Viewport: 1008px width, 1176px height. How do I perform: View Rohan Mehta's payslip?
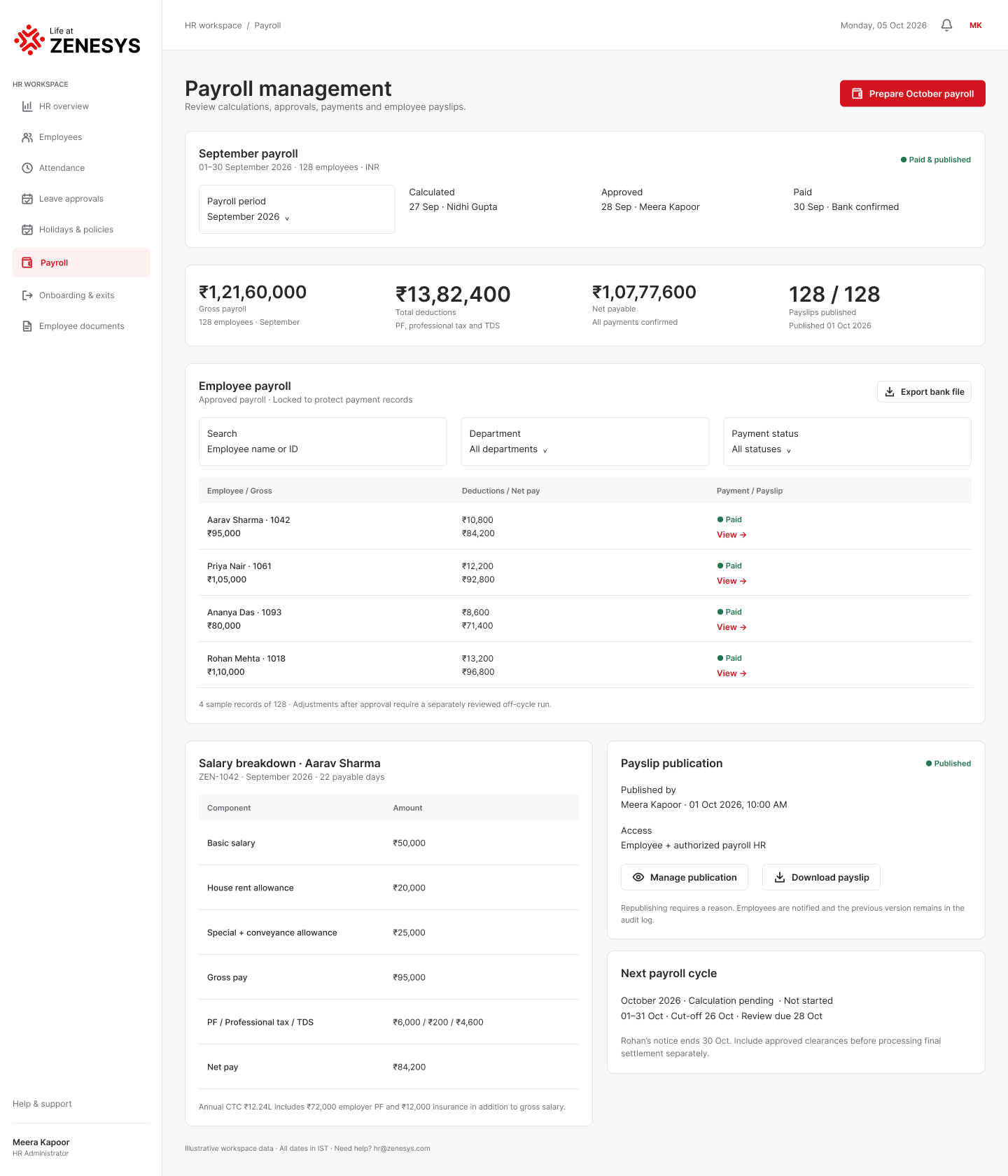point(731,673)
